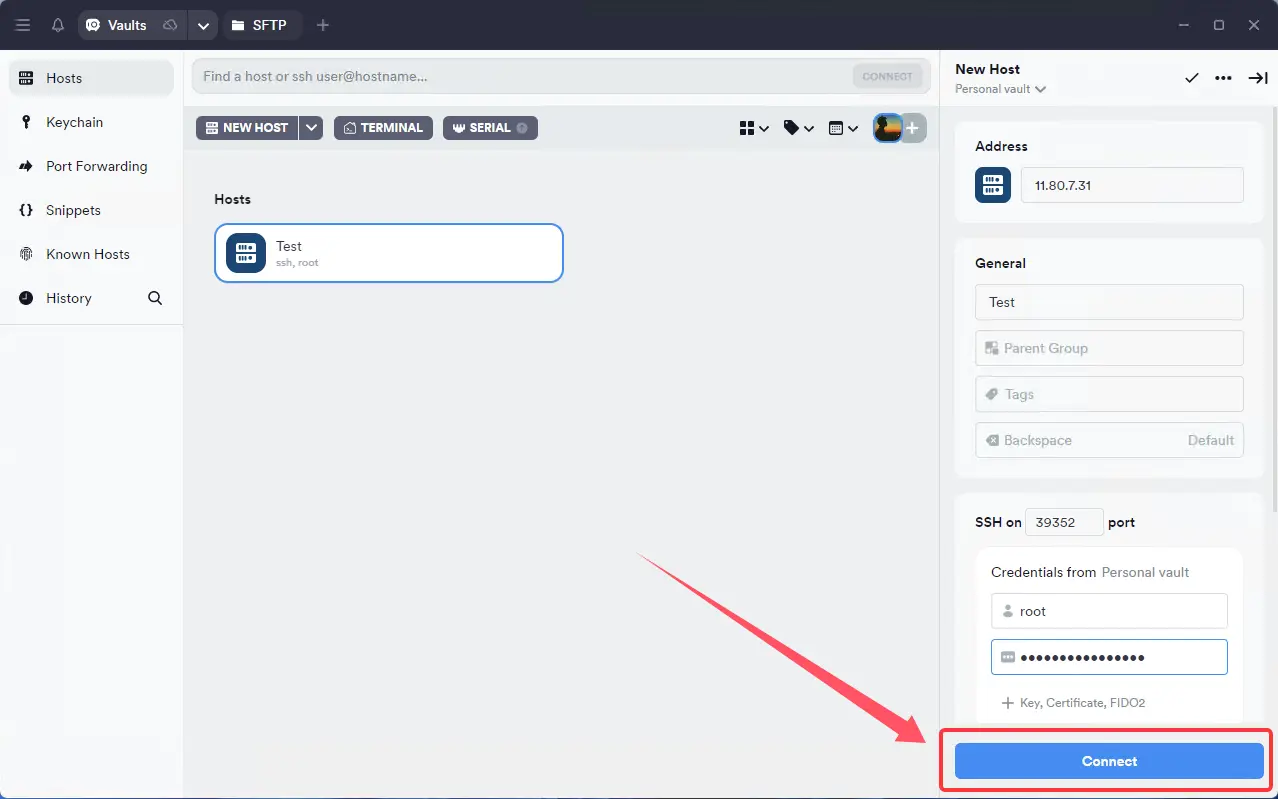This screenshot has height=799, width=1278.
Task: Add new tab with plus icon
Action: click(322, 25)
